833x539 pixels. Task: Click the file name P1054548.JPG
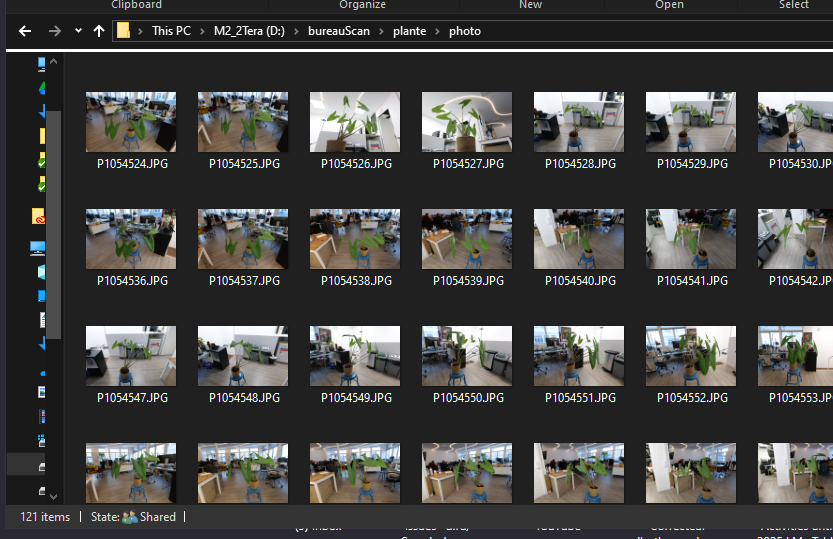(x=244, y=398)
